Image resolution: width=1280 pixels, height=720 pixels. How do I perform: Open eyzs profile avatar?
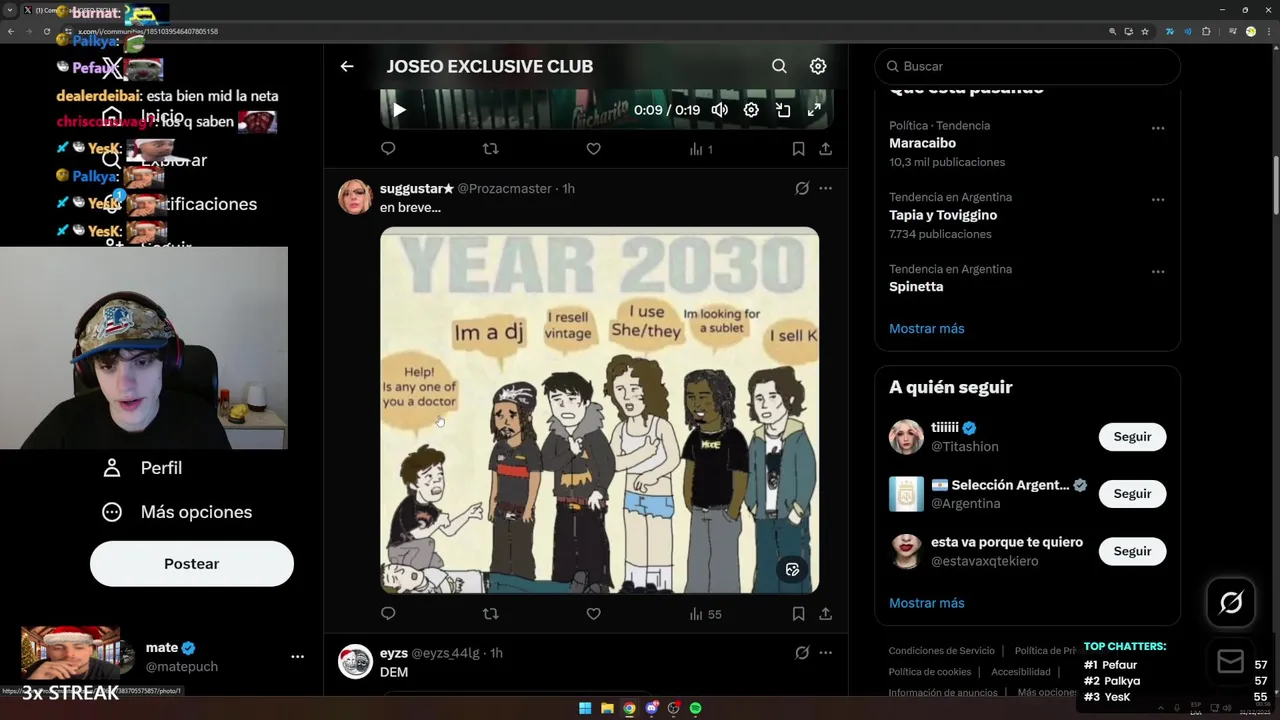click(355, 662)
